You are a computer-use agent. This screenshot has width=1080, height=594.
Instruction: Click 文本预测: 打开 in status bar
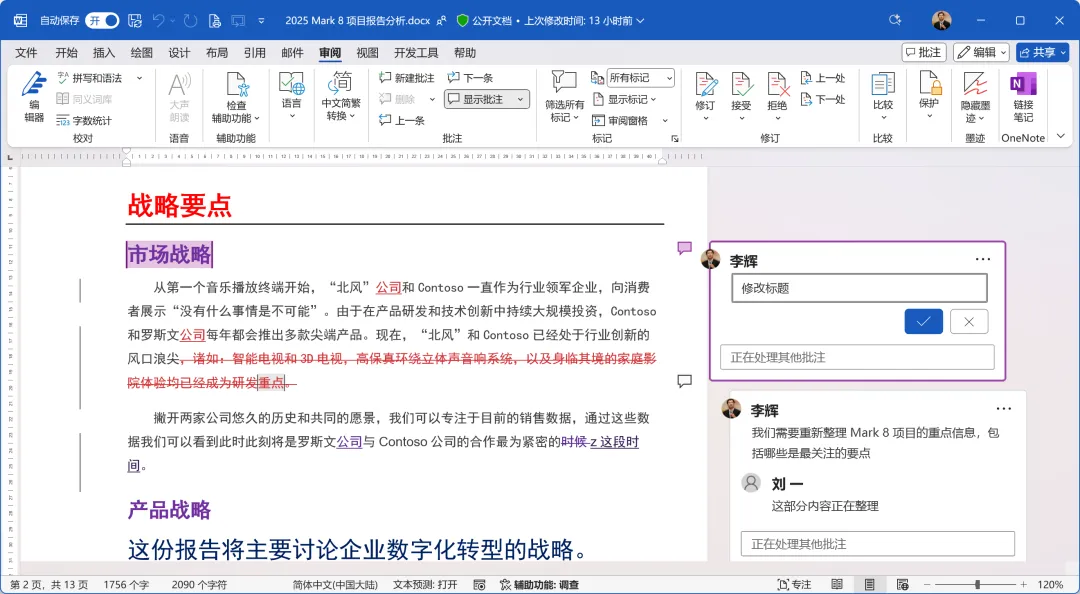click(x=425, y=585)
